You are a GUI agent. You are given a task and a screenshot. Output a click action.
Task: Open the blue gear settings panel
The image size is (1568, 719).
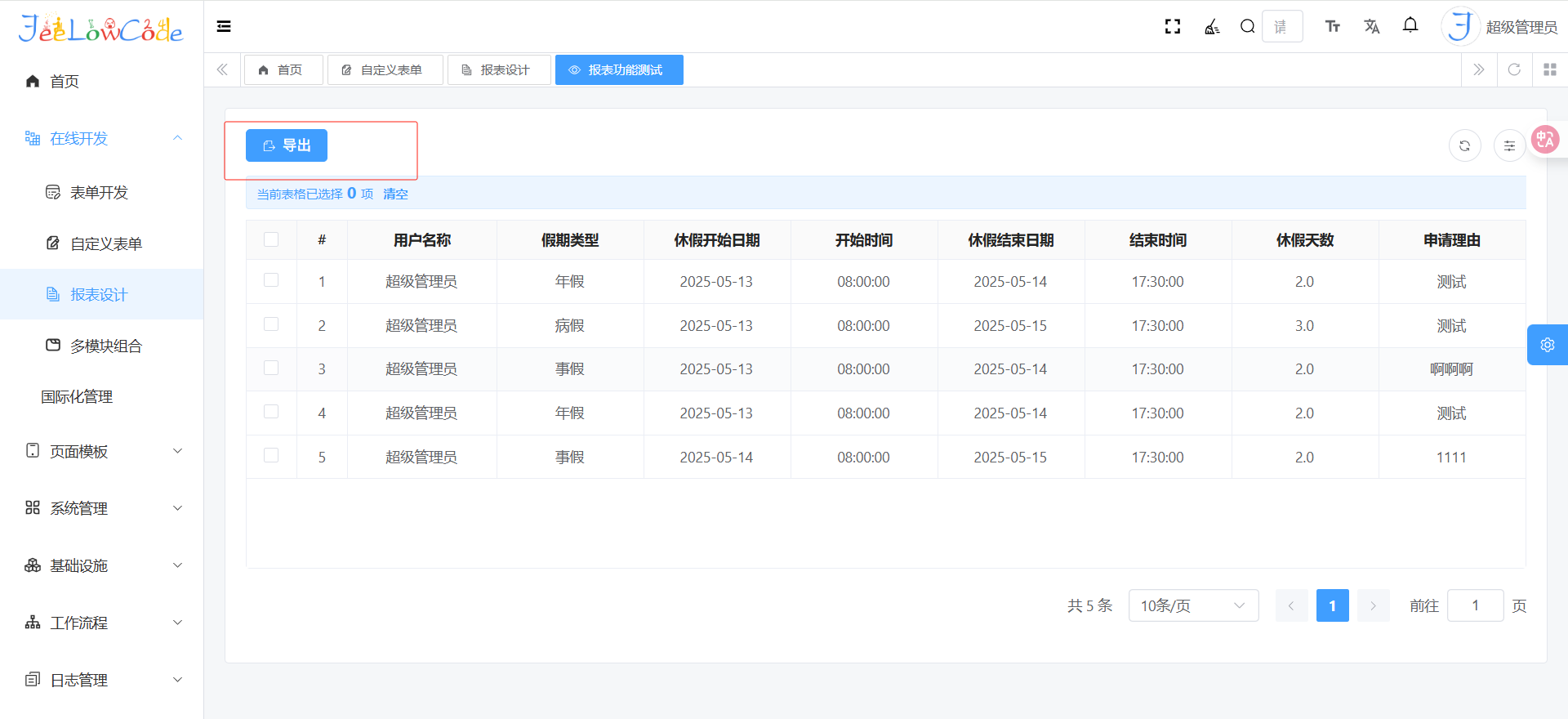coord(1547,345)
